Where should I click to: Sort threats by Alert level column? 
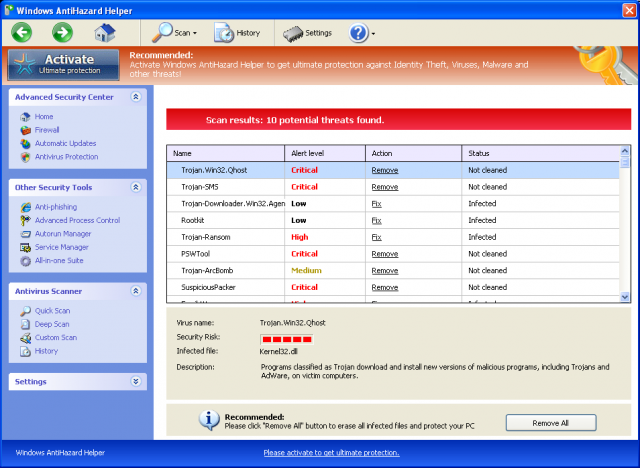click(x=325, y=153)
